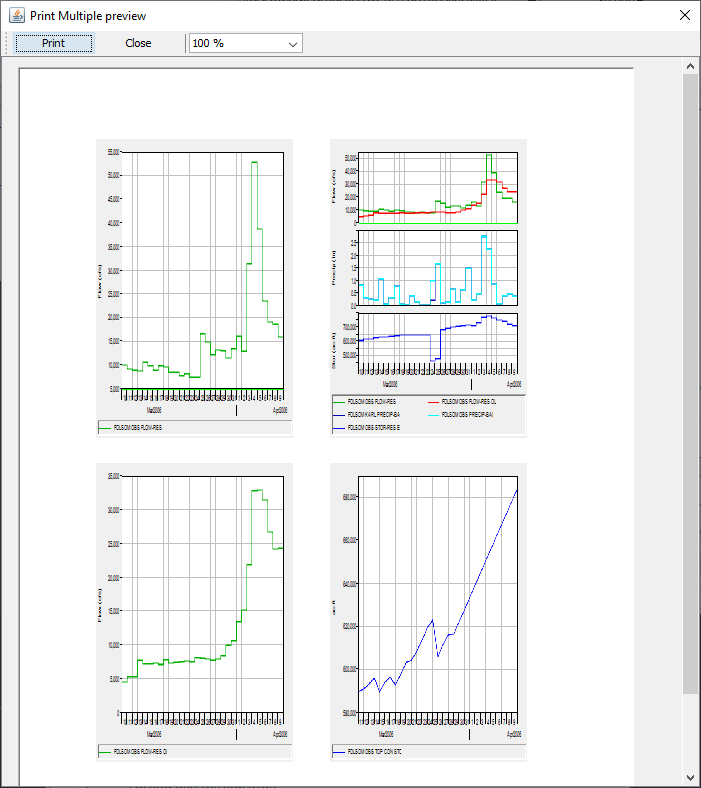Viewport: 701px width, 788px height.
Task: Click red FLOW-RES legend line in top-right plot
Action: tap(433, 402)
